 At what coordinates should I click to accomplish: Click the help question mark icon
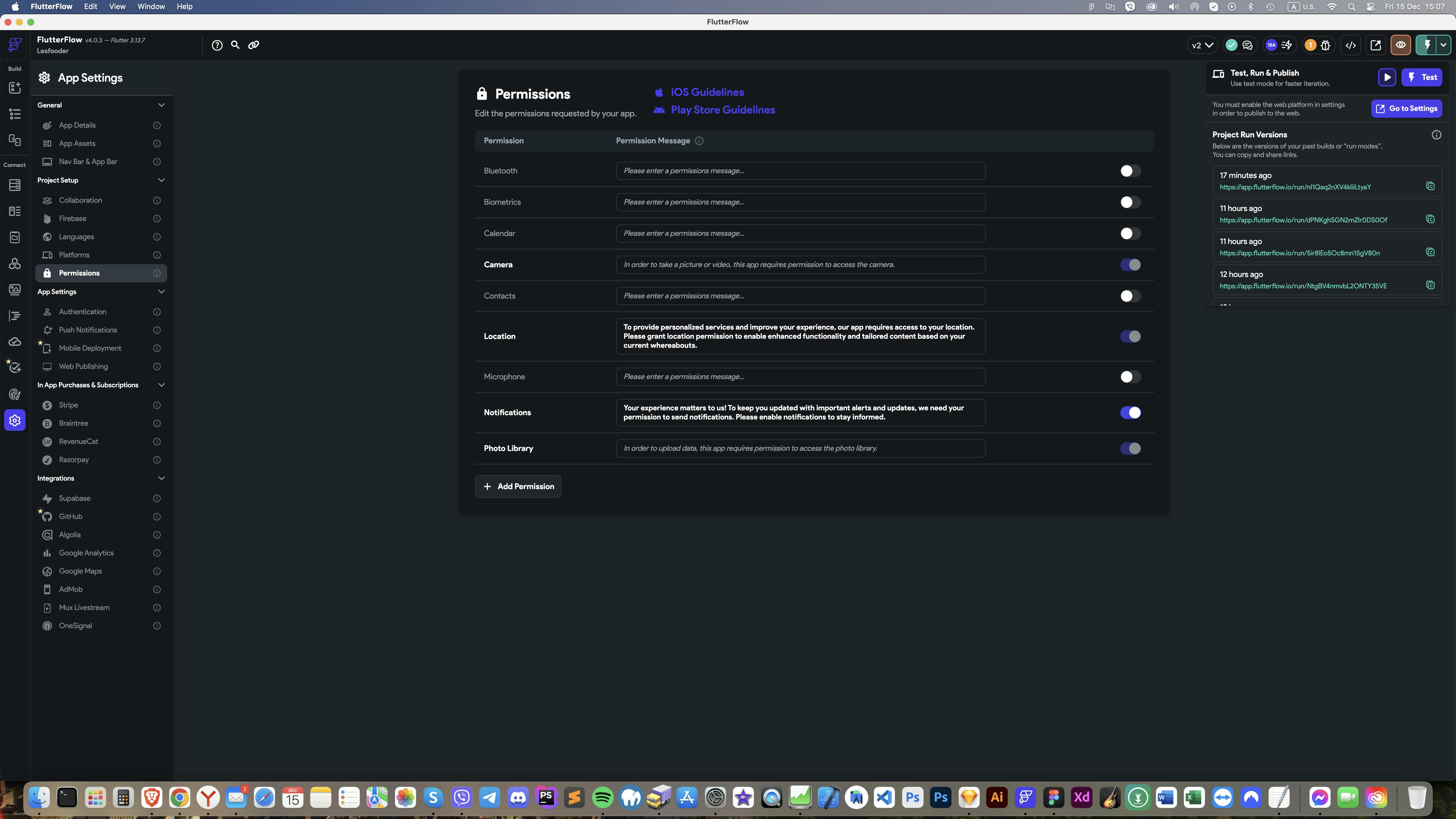coord(217,45)
